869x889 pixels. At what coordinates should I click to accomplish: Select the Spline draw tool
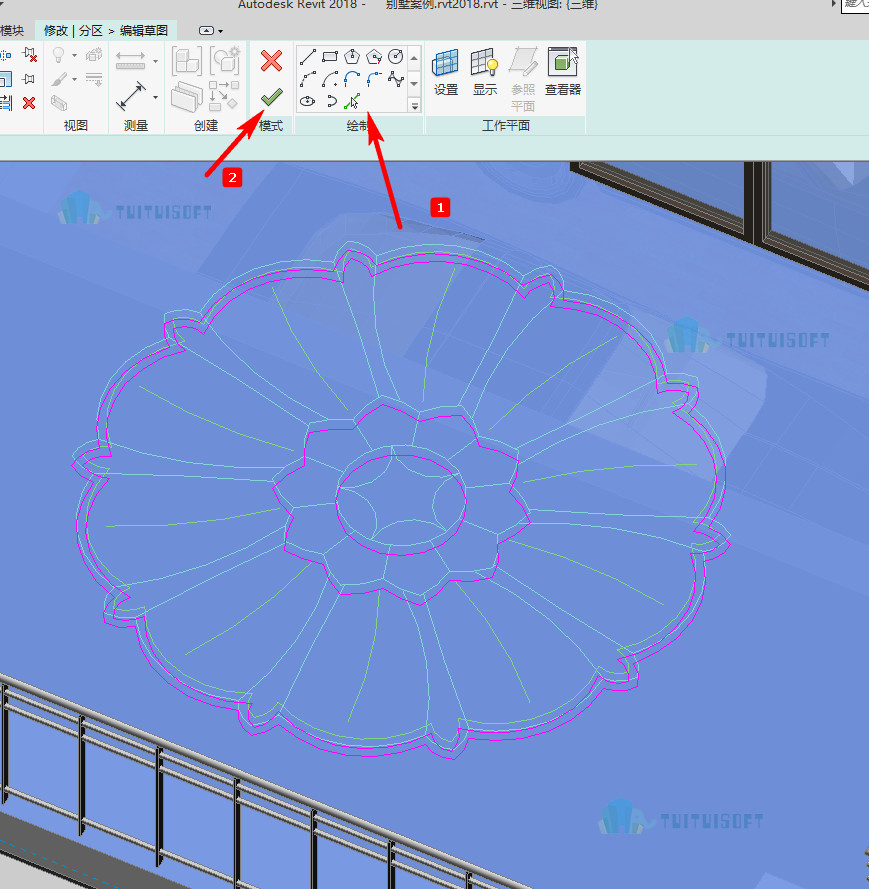[396, 79]
